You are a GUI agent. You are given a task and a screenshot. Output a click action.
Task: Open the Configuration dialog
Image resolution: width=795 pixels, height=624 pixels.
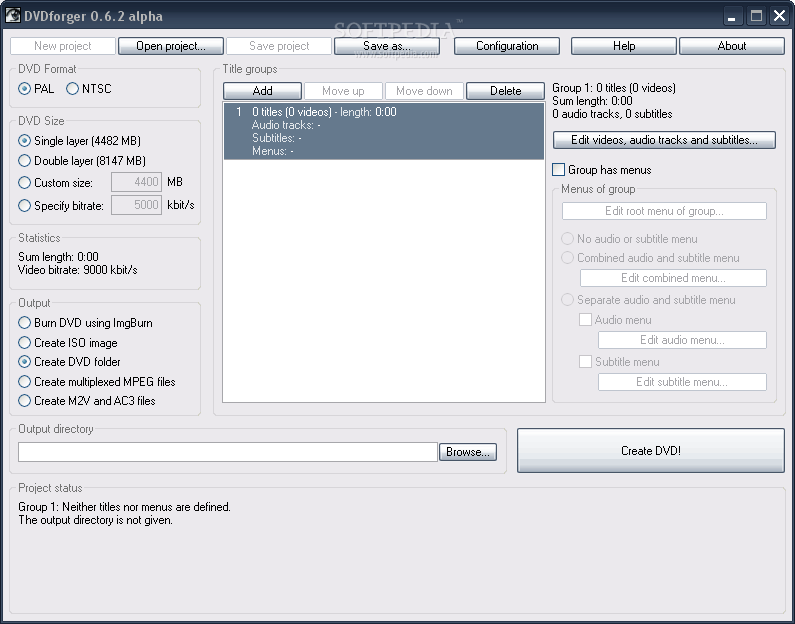[507, 46]
